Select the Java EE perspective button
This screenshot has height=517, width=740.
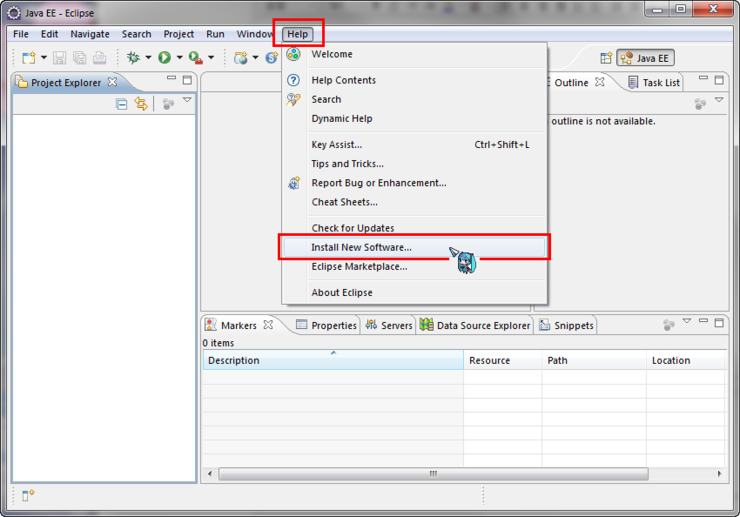point(646,58)
